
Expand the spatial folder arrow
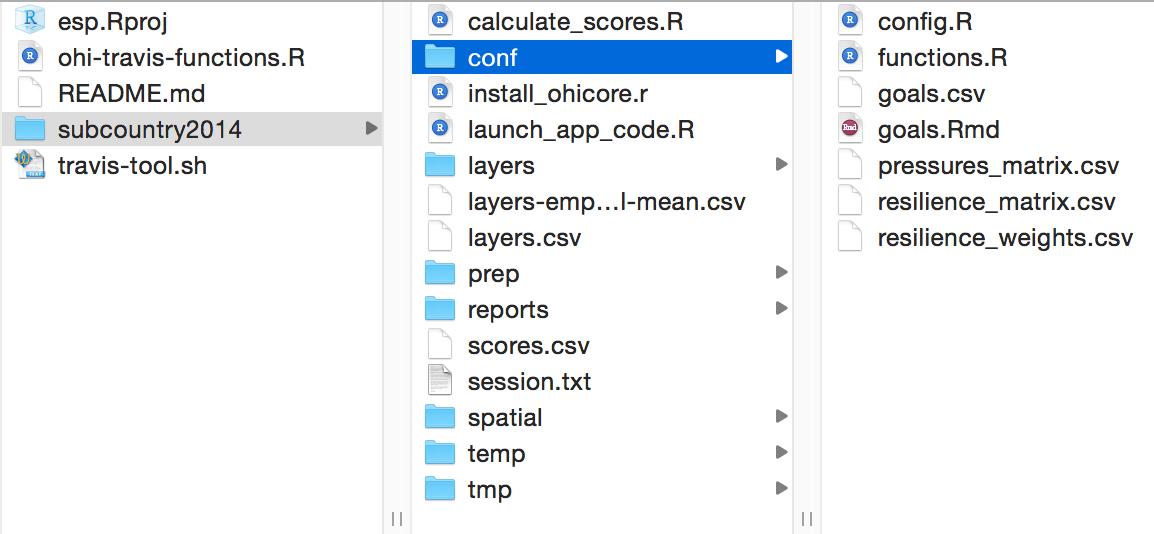pyautogui.click(x=781, y=417)
